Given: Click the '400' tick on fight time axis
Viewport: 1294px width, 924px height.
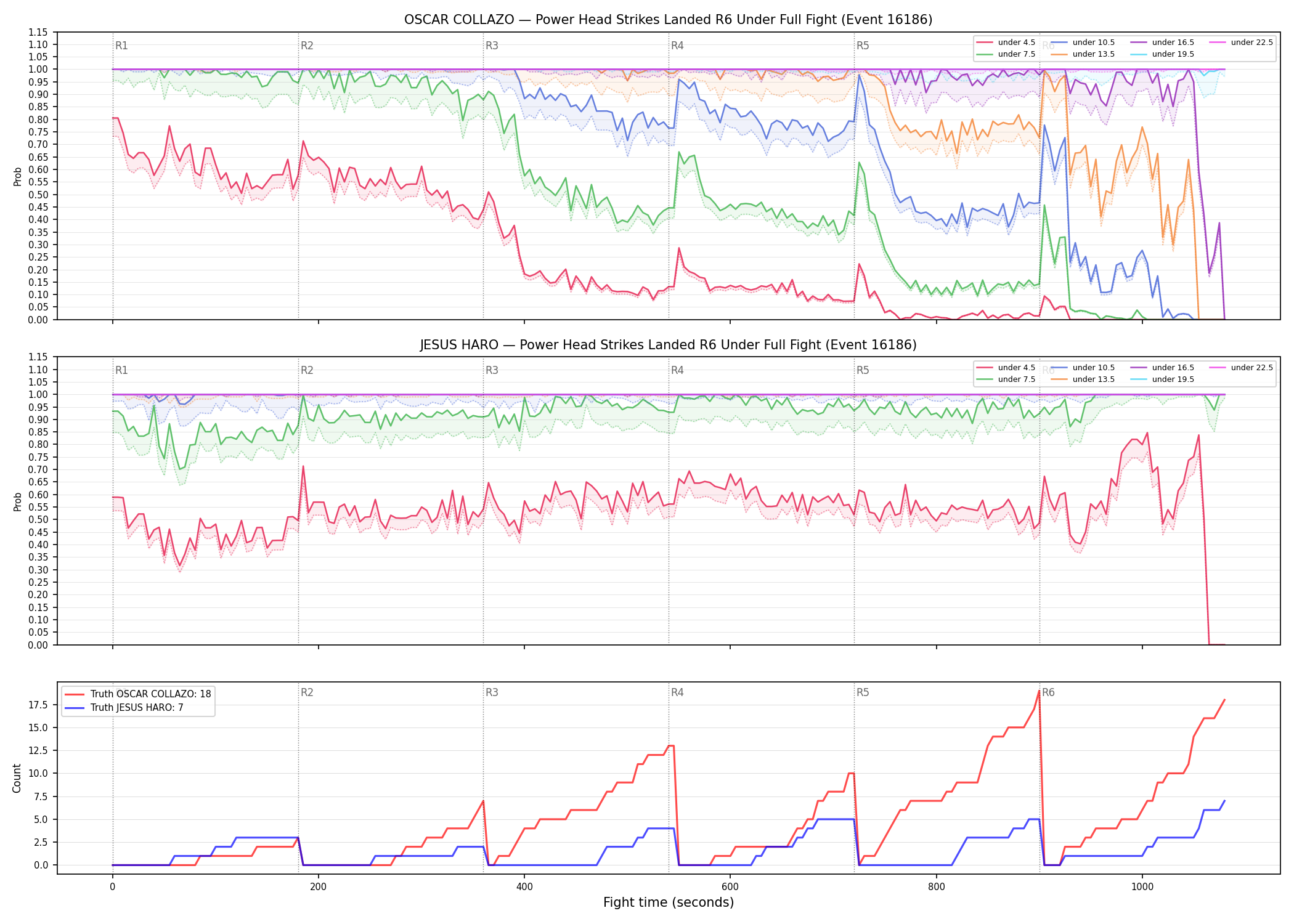Looking at the screenshot, I should pos(524,887).
